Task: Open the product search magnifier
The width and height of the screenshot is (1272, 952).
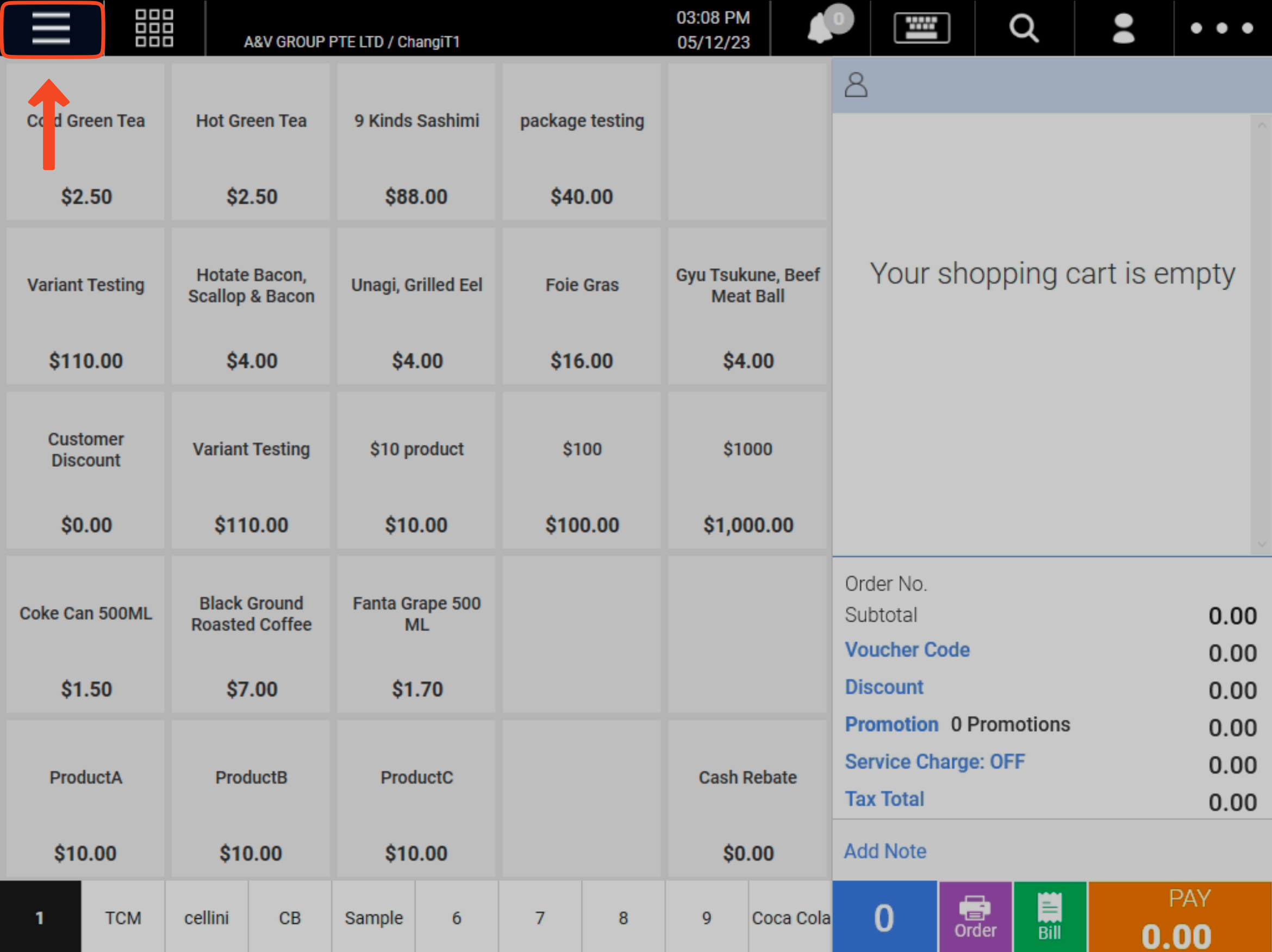Action: coord(1024,28)
